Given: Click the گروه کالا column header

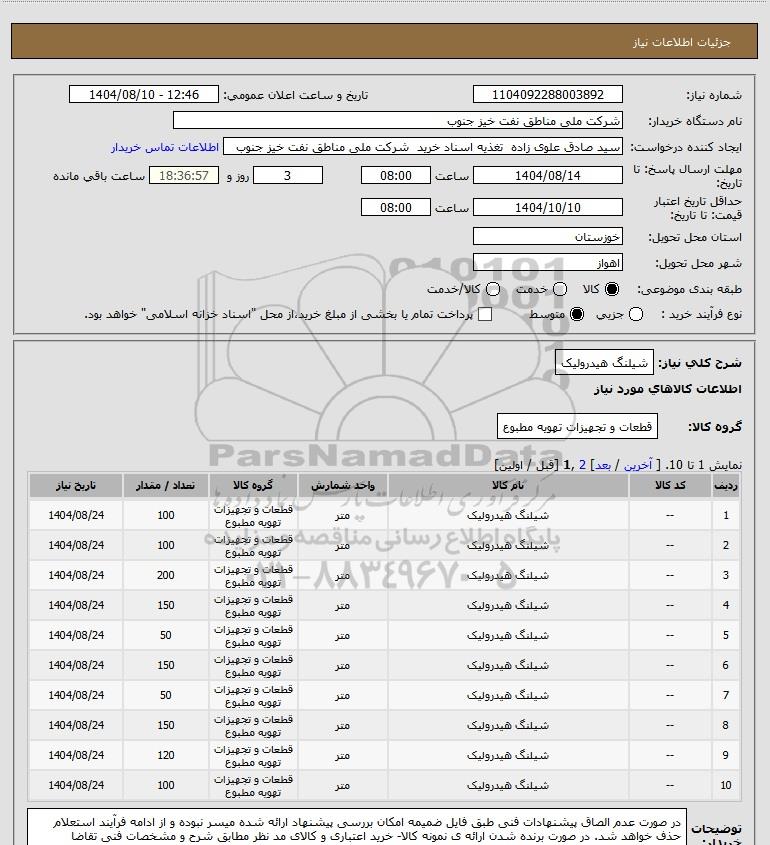Looking at the screenshot, I should [253, 486].
